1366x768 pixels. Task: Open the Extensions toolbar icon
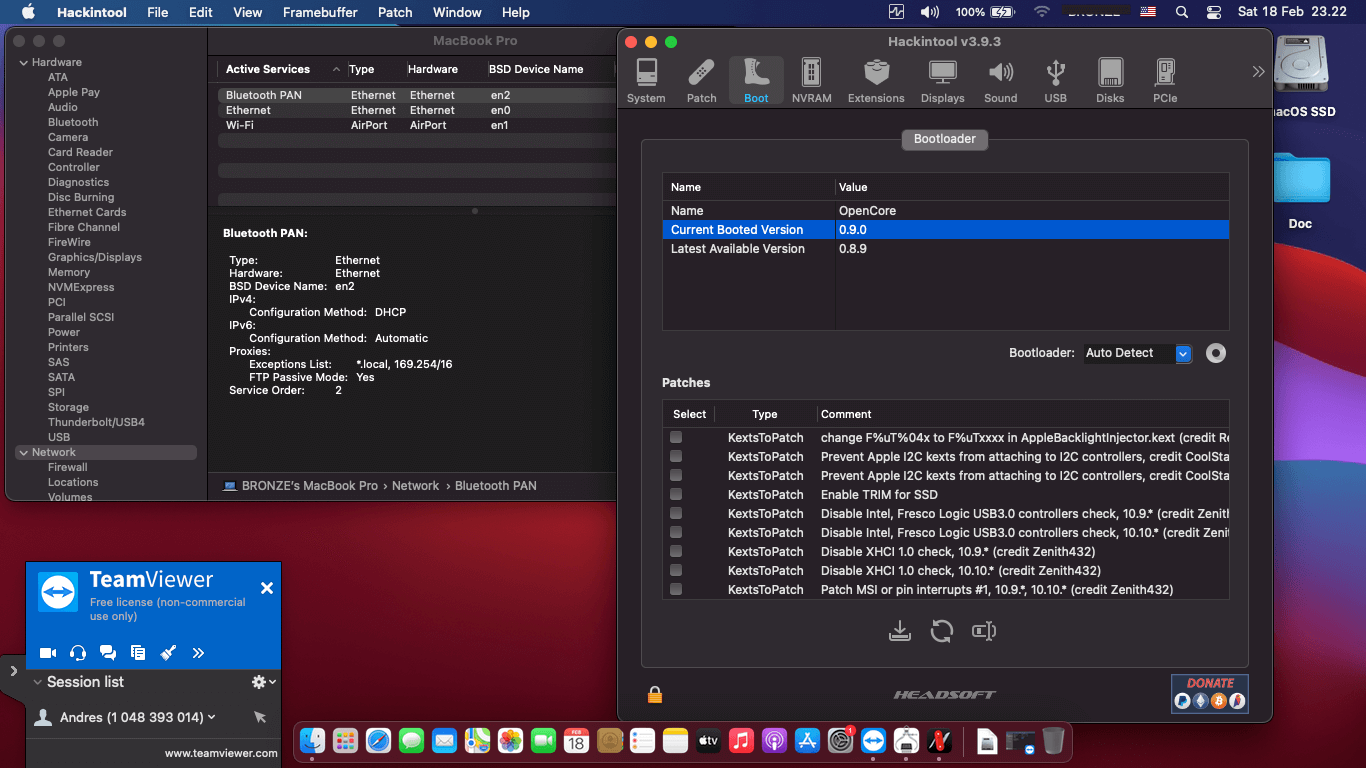(x=876, y=80)
